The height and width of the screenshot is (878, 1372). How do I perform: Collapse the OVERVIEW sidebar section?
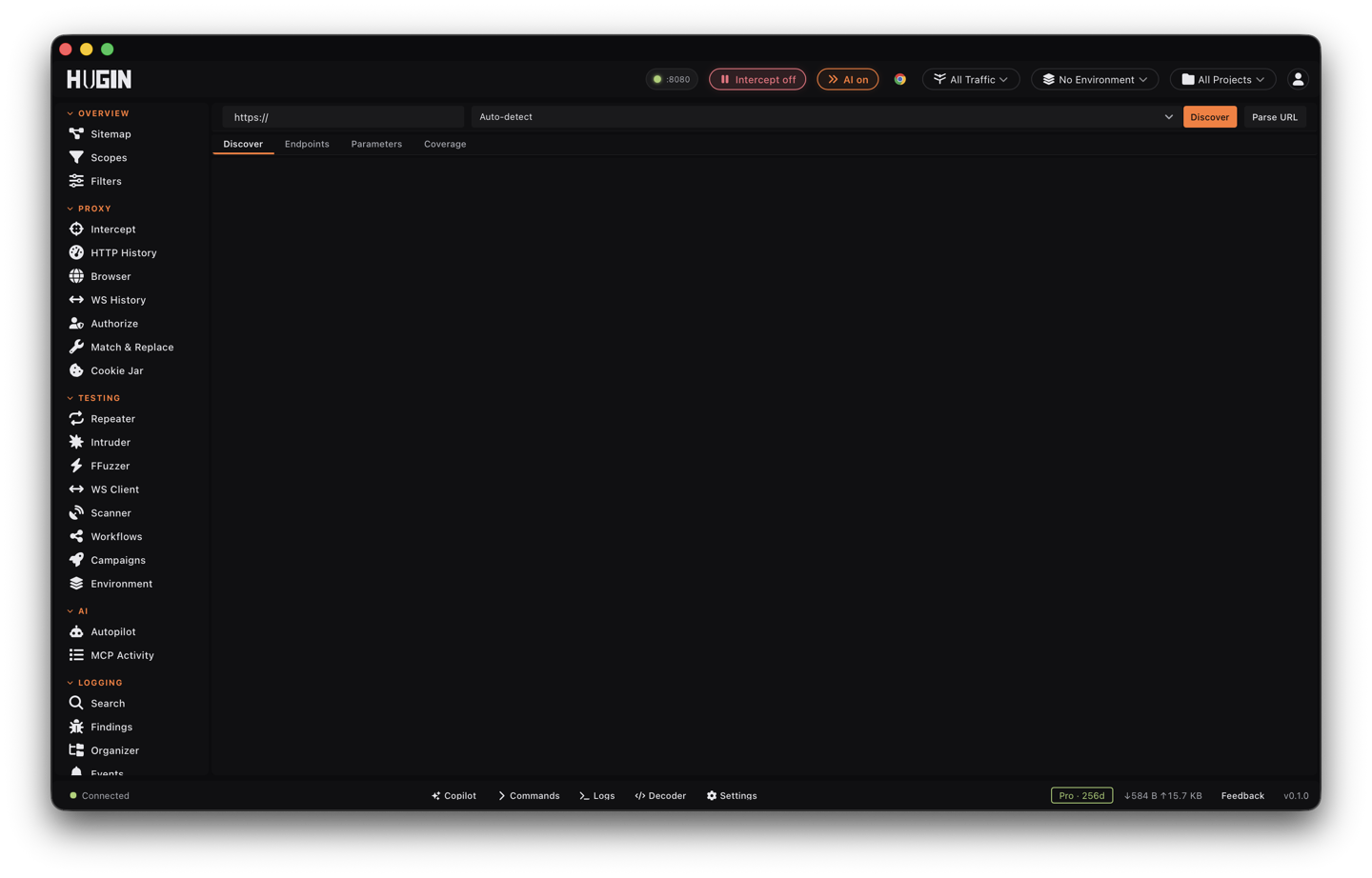coord(98,113)
